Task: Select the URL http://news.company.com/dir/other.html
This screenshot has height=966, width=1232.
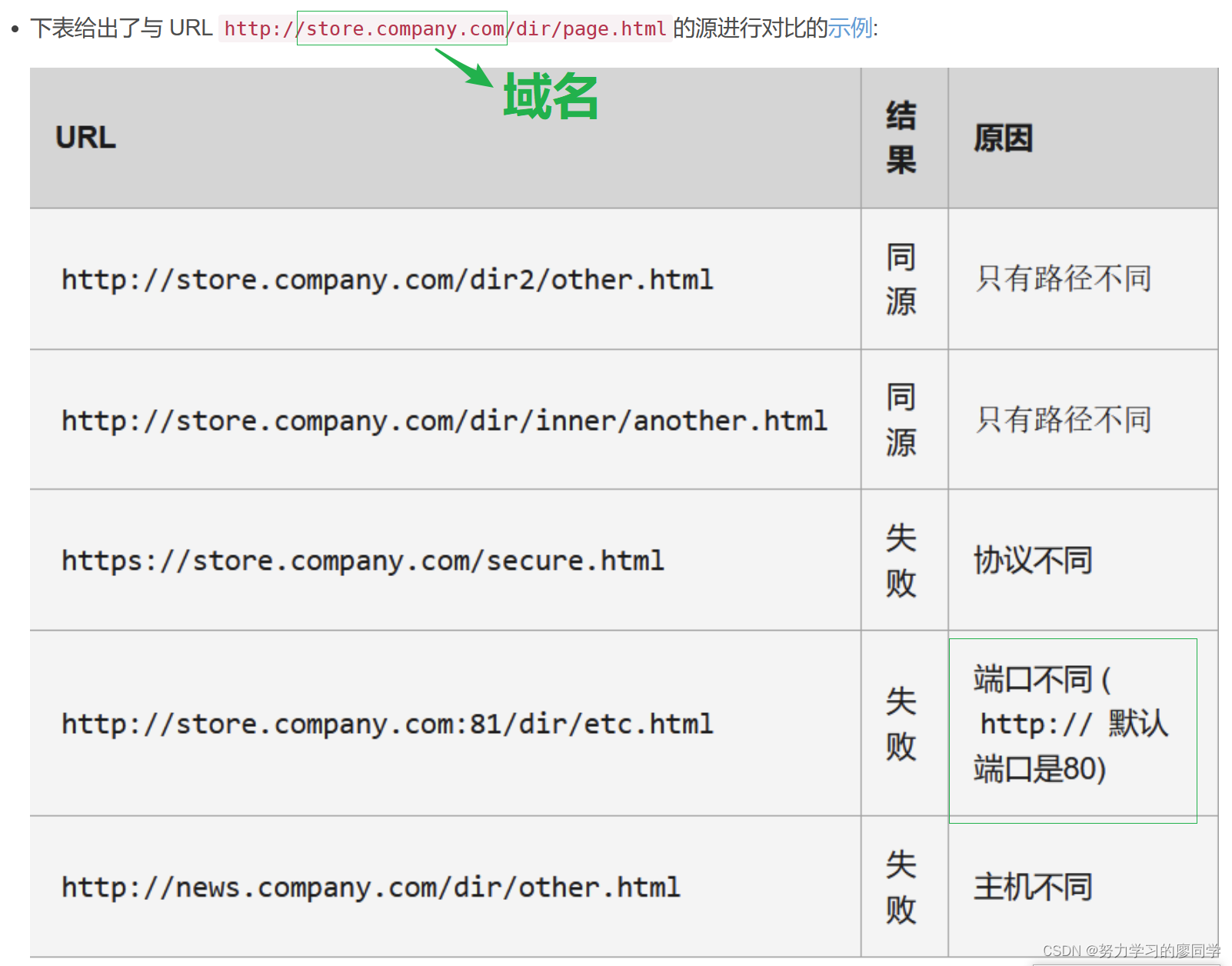Action: (x=369, y=887)
